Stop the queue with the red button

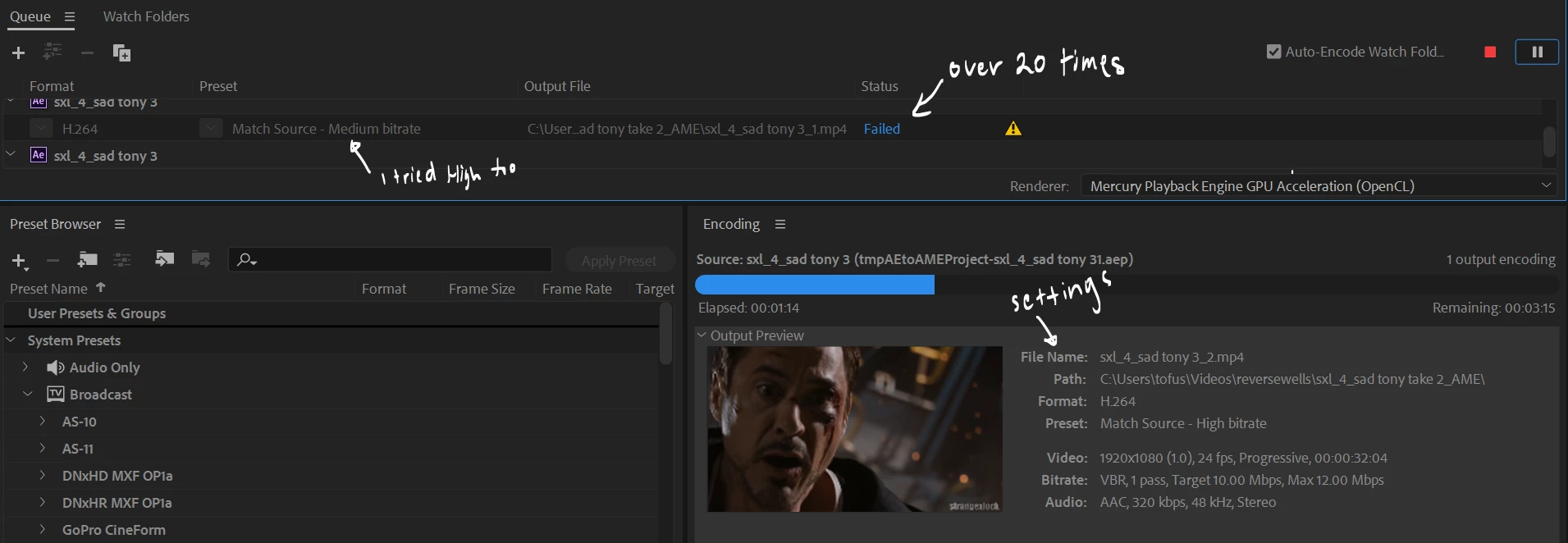1490,52
